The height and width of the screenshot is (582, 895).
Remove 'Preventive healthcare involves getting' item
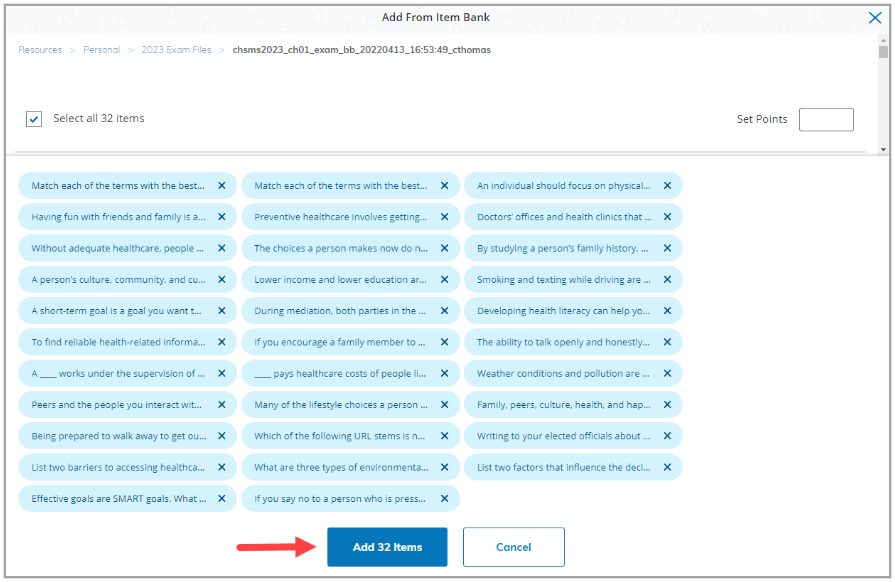(x=445, y=217)
